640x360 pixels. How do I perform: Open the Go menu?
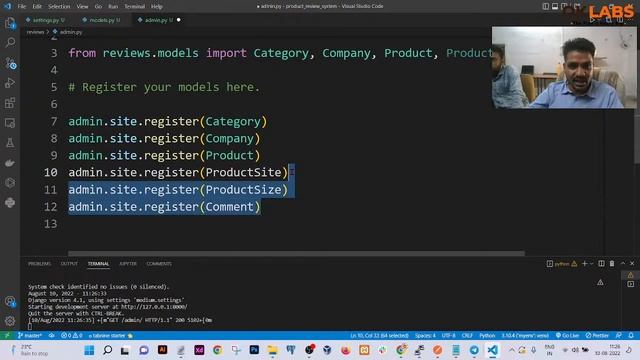click(x=98, y=7)
